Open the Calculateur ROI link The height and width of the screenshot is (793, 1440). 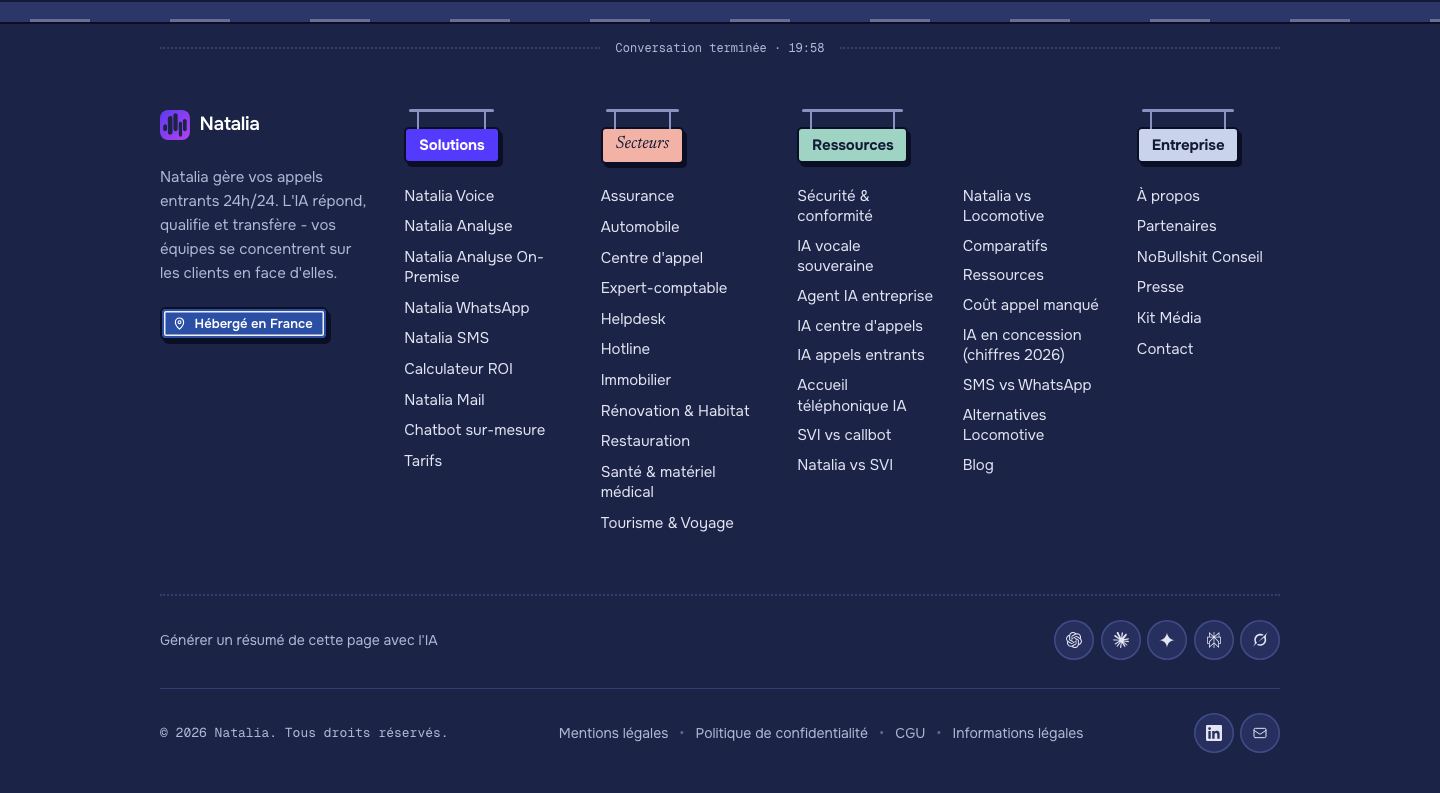[458, 369]
